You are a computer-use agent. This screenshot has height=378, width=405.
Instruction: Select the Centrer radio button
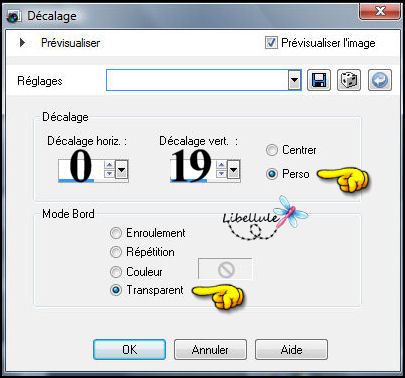coord(272,150)
